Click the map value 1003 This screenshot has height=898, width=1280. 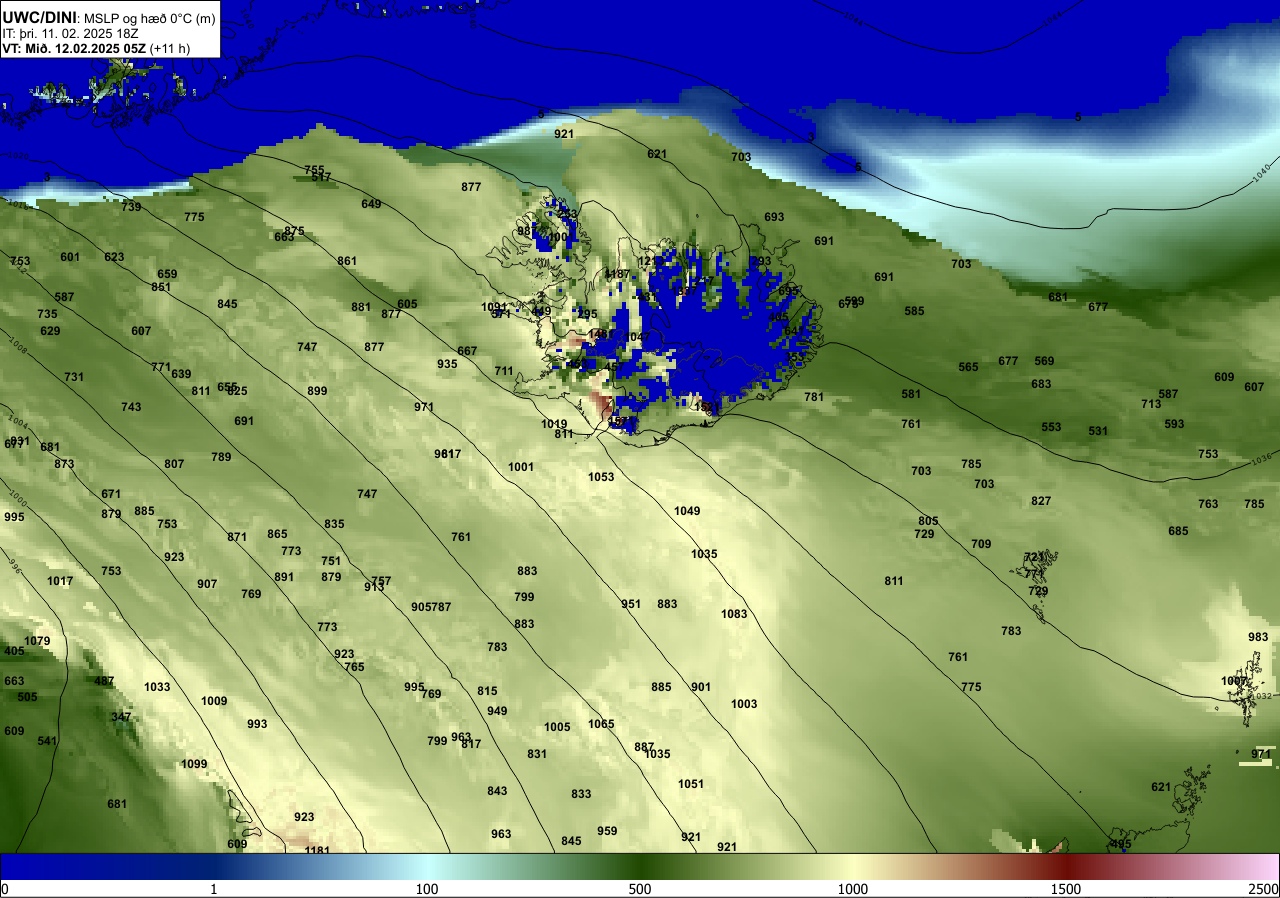pyautogui.click(x=744, y=704)
